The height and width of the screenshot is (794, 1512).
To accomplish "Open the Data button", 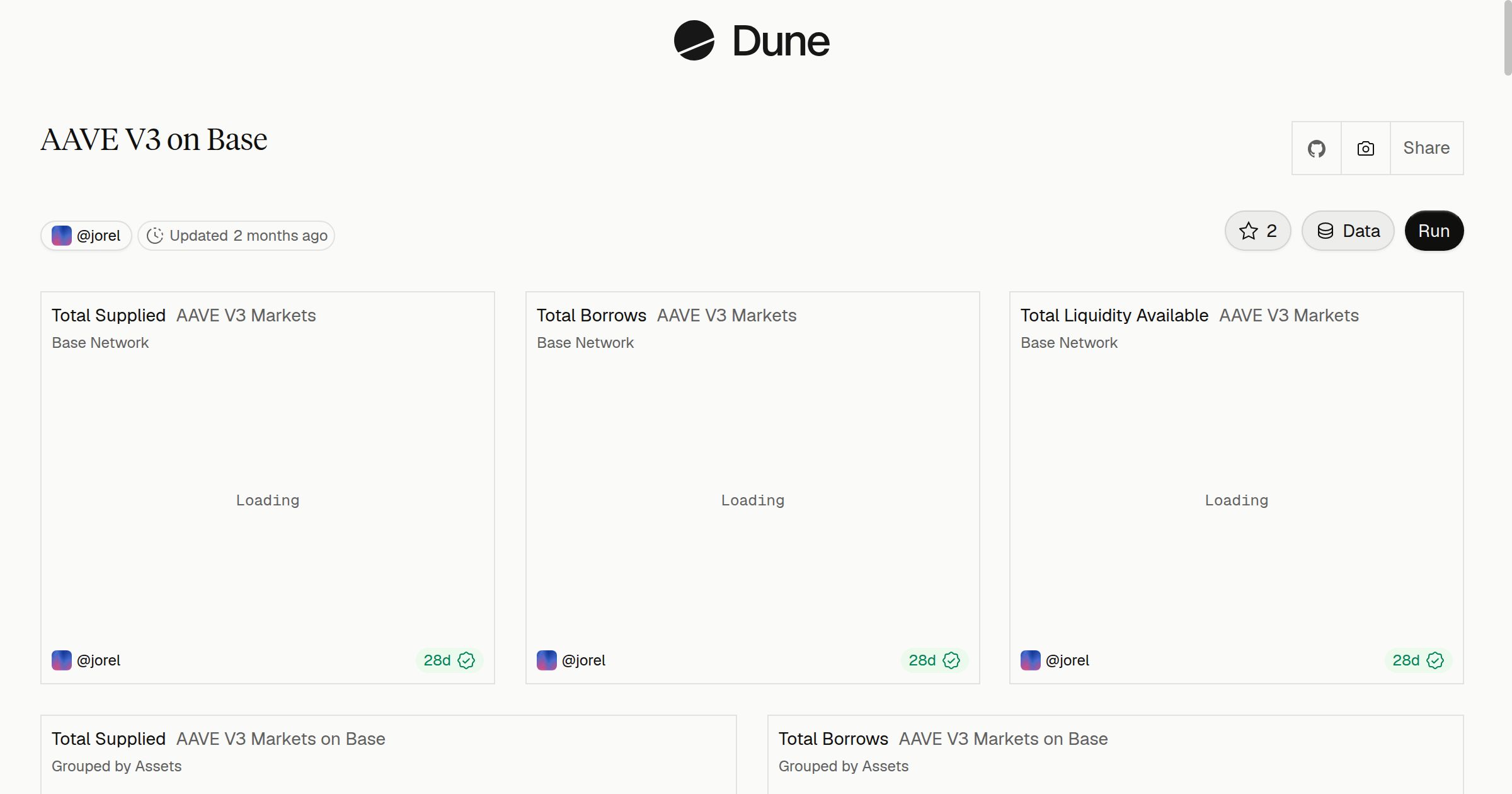I will pos(1348,231).
